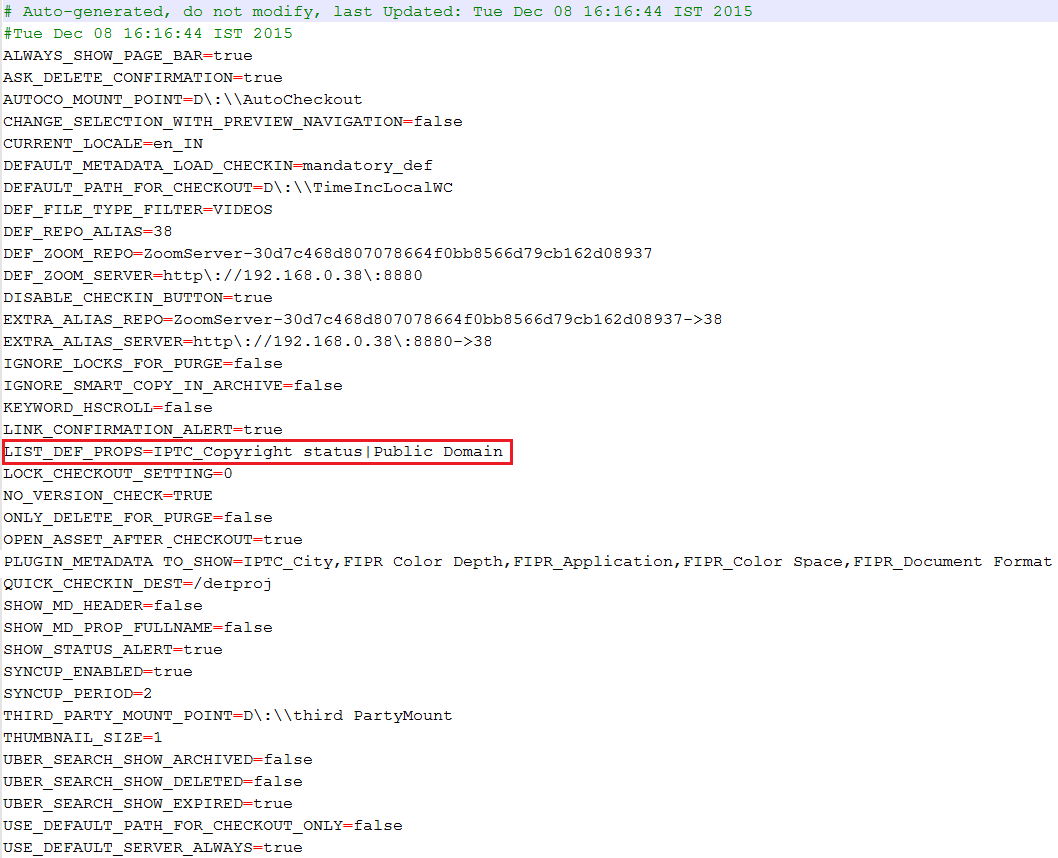1058x858 pixels.
Task: Click the DEFAULT_PATH_FOR_CHECKOUT line
Action: point(227,188)
